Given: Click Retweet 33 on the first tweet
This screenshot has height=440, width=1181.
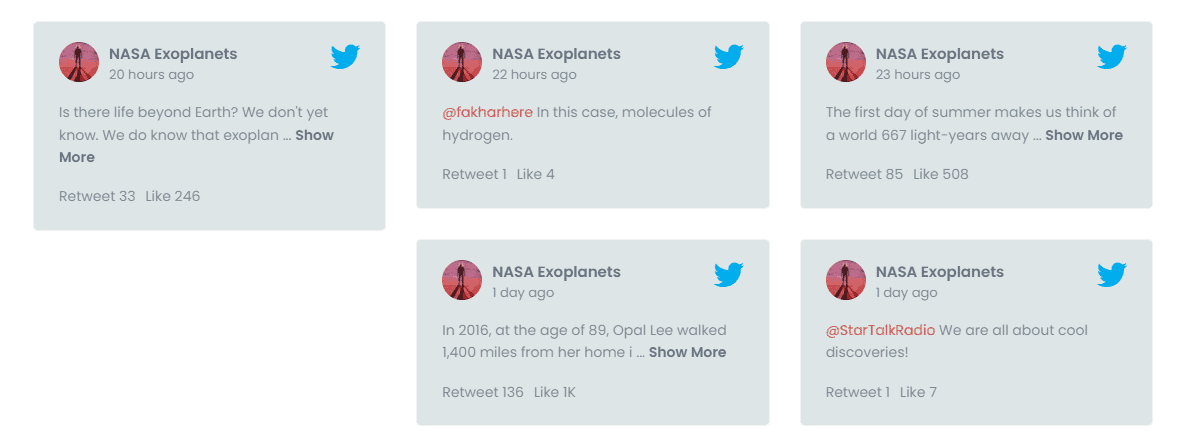Looking at the screenshot, I should point(97,196).
